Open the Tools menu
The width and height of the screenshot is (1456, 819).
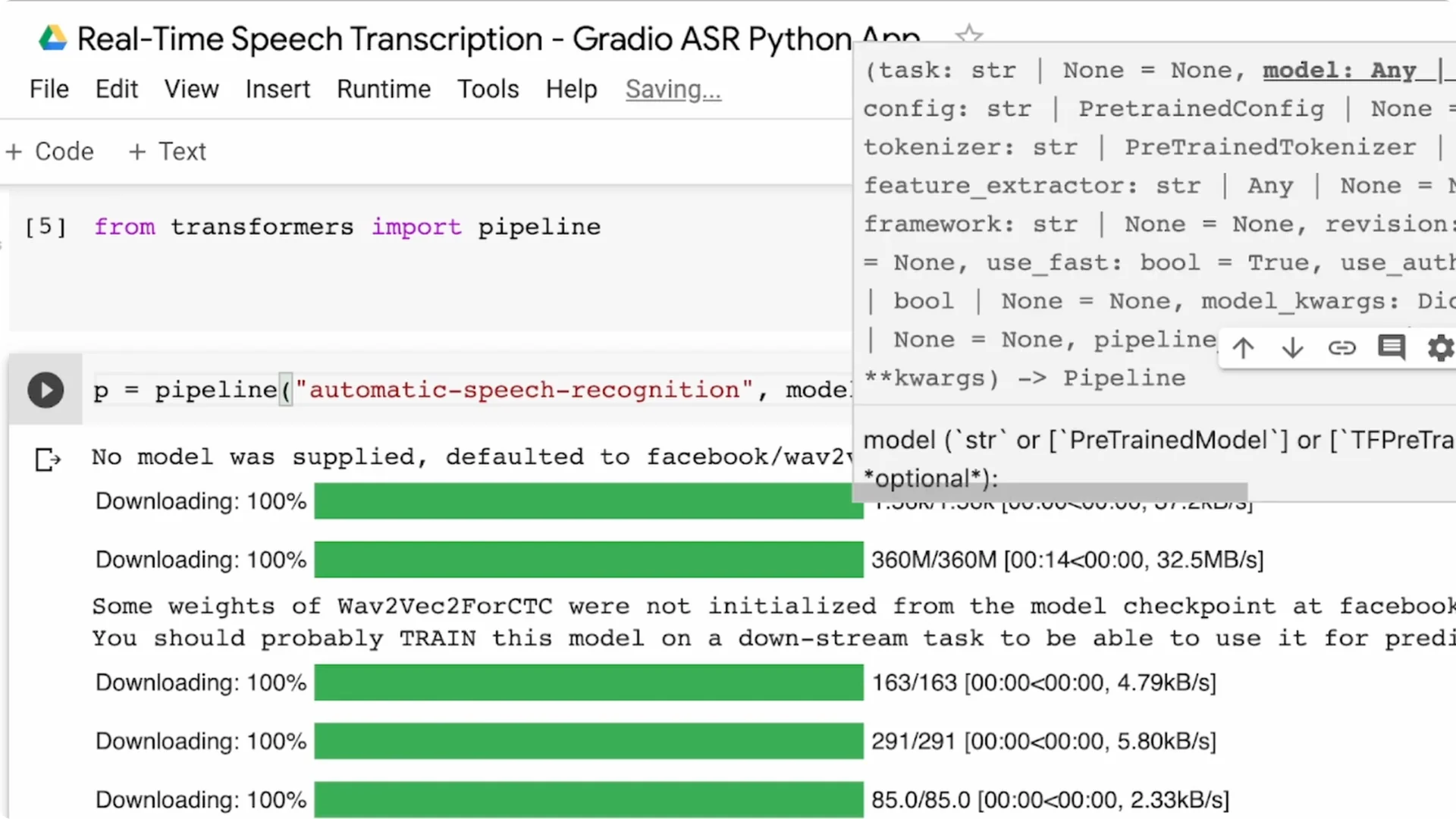click(488, 89)
